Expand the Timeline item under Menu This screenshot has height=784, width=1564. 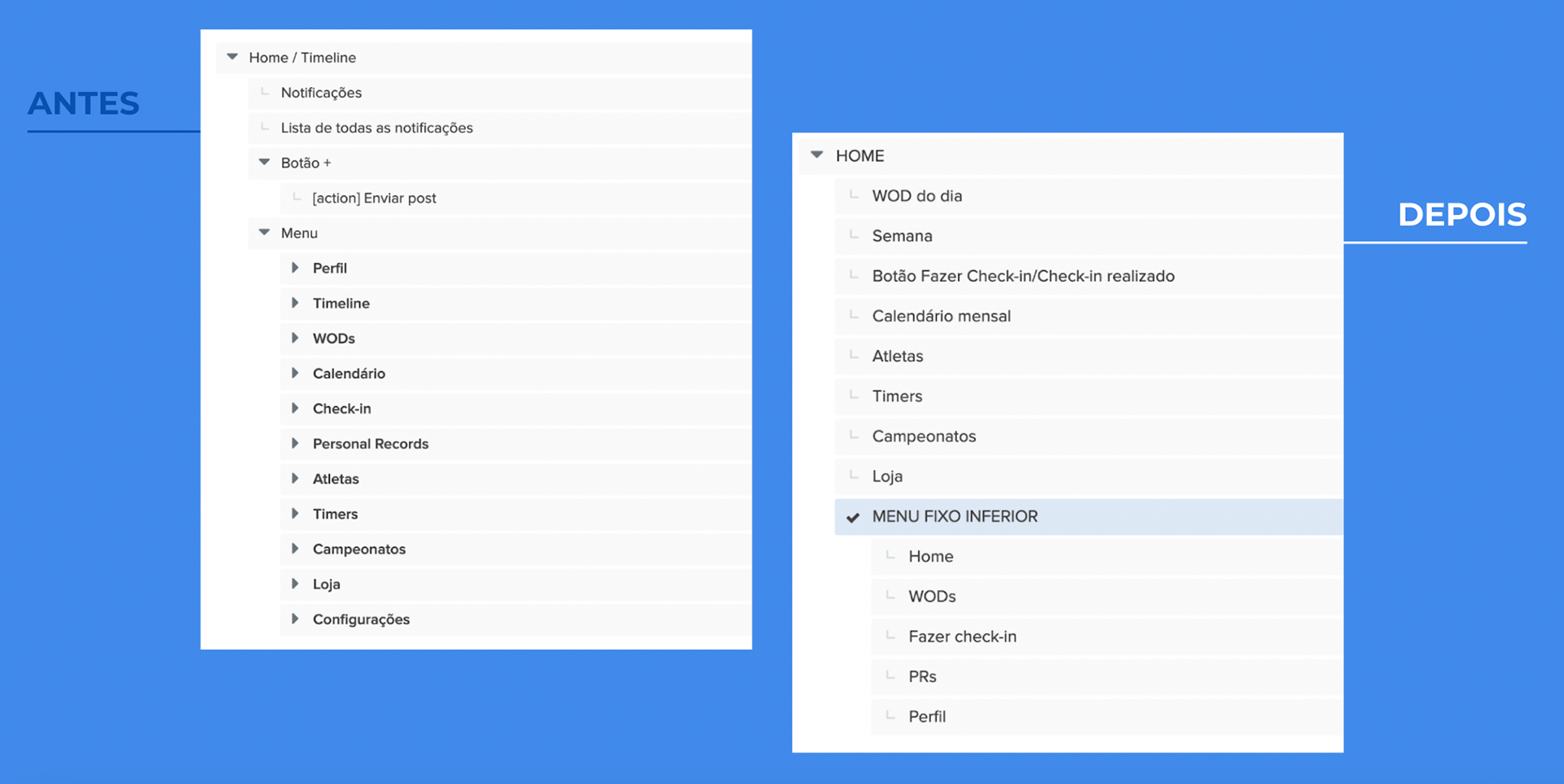pyautogui.click(x=295, y=303)
